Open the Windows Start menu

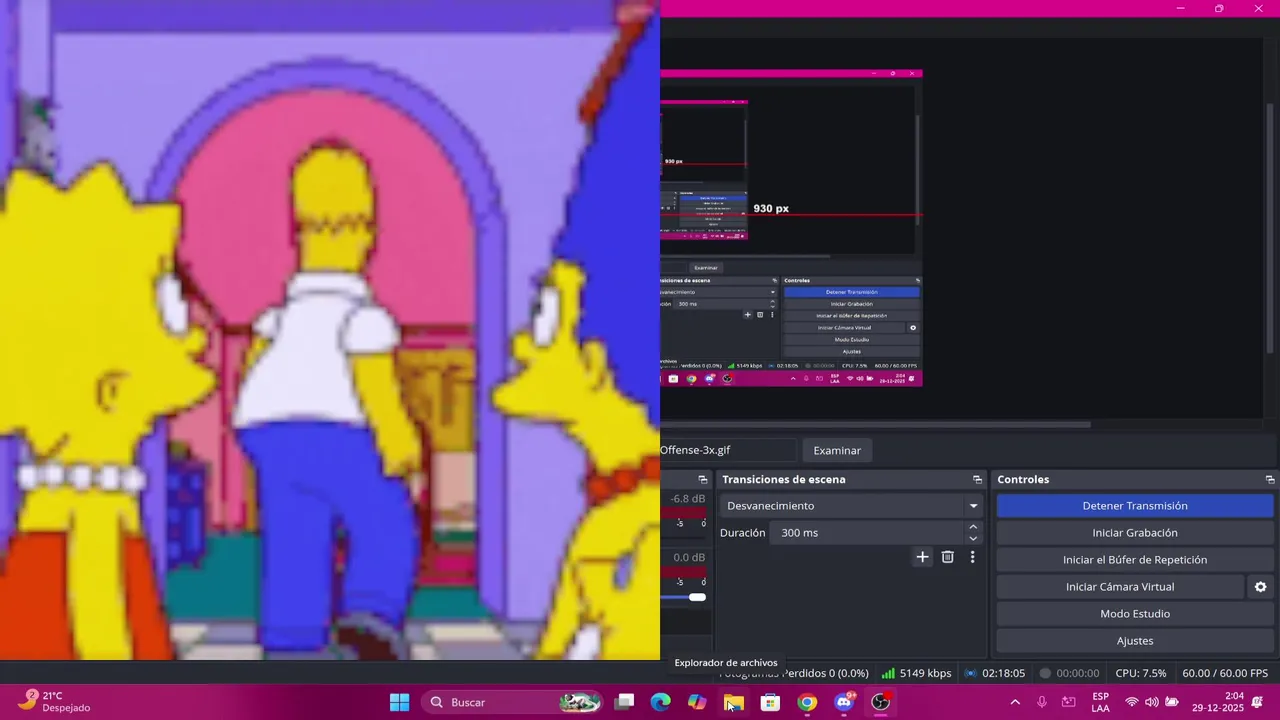(x=399, y=702)
